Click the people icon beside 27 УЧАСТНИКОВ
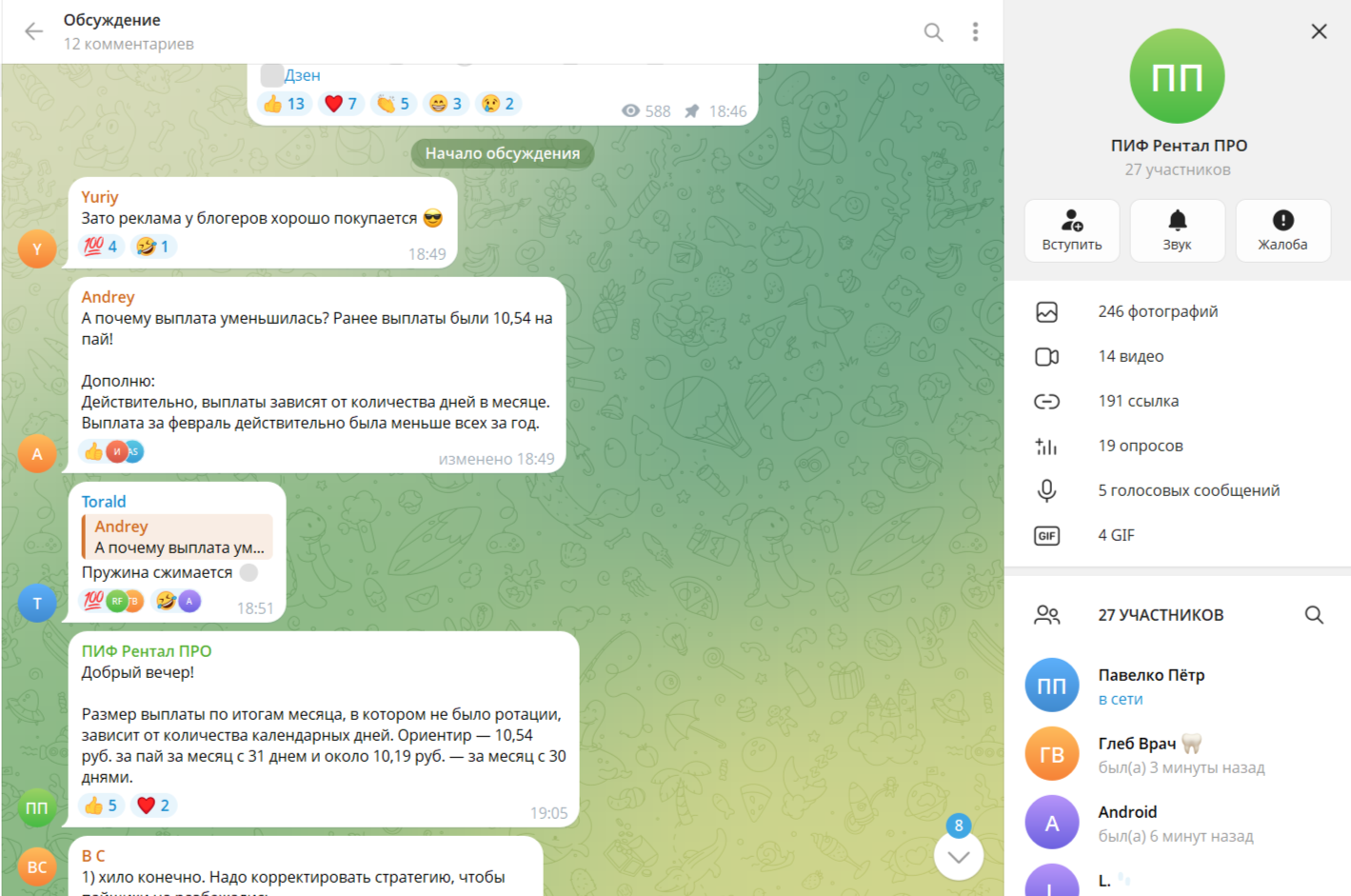 pyautogui.click(x=1046, y=615)
